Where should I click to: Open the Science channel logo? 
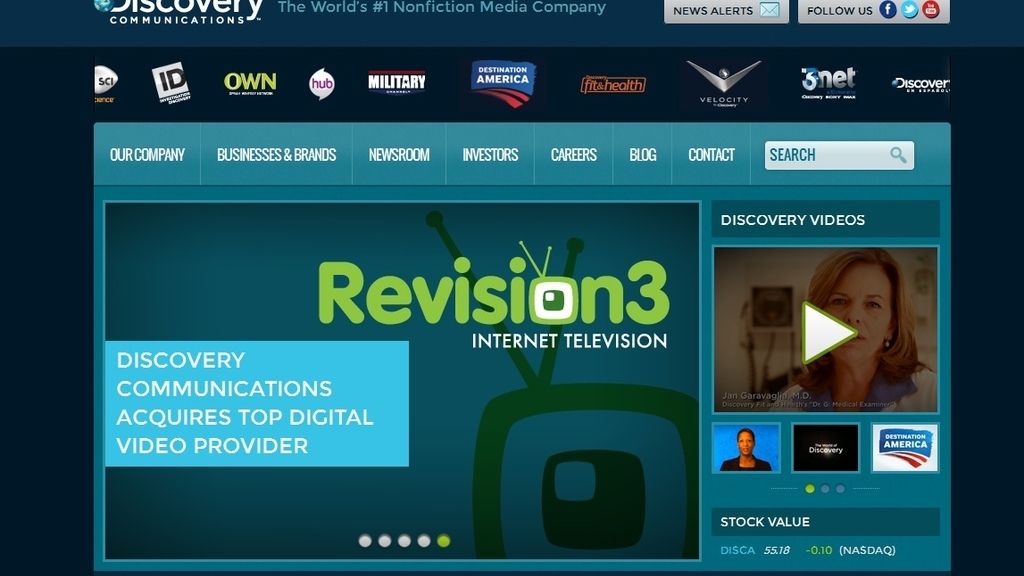106,84
